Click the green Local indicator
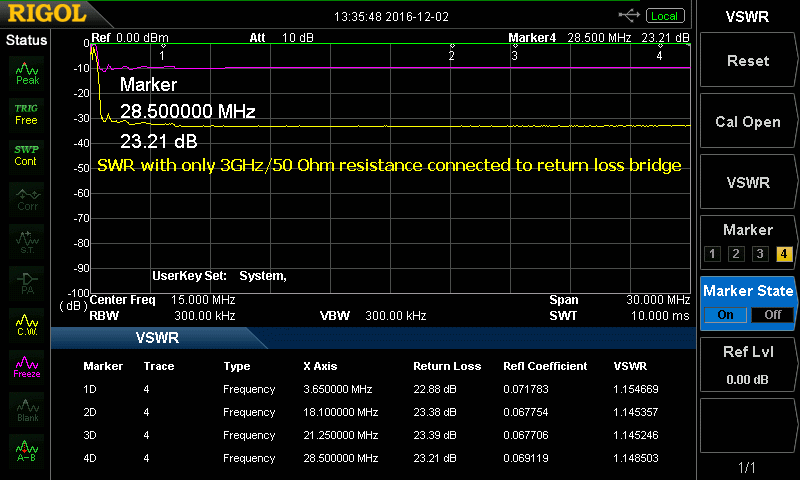The height and width of the screenshot is (480, 800). click(x=663, y=16)
